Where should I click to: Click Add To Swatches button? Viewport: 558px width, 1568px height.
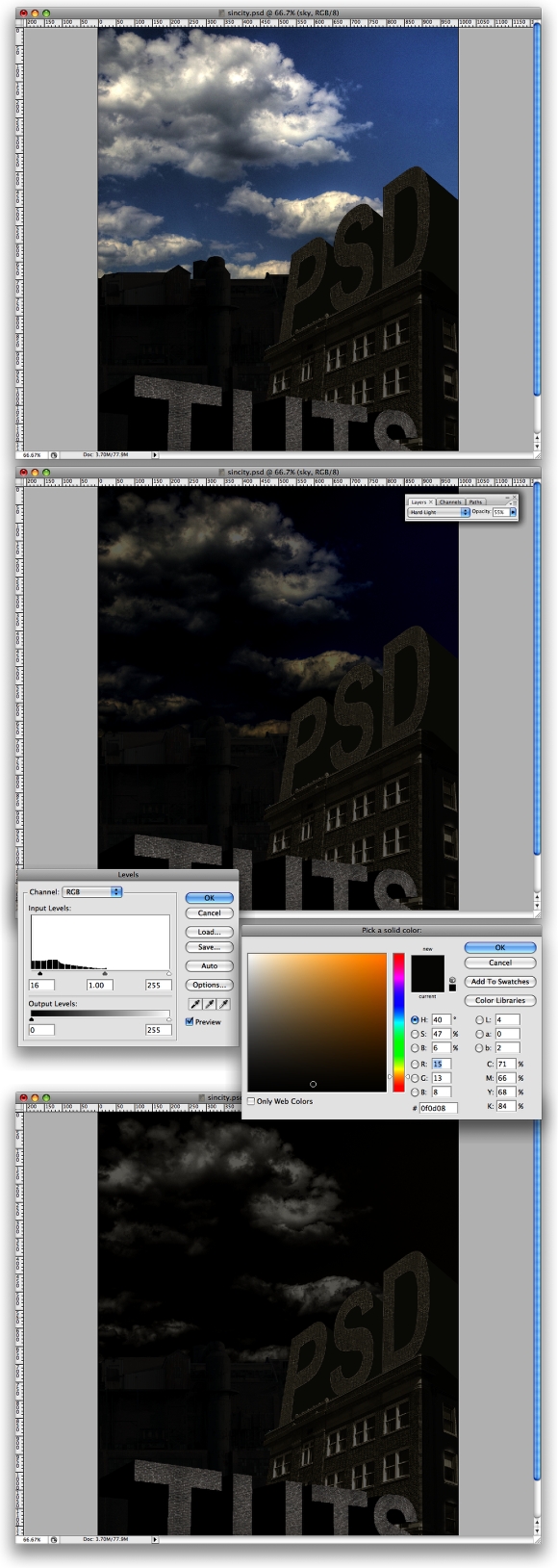[x=499, y=982]
